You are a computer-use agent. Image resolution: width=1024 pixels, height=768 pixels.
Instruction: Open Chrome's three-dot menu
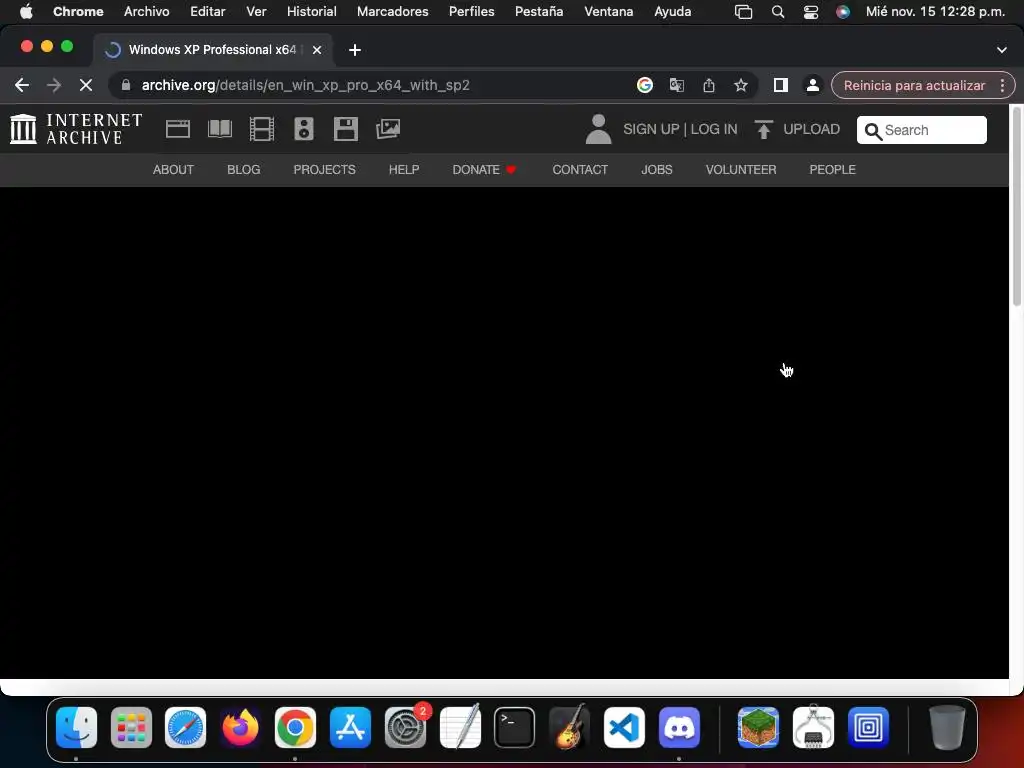click(1002, 85)
